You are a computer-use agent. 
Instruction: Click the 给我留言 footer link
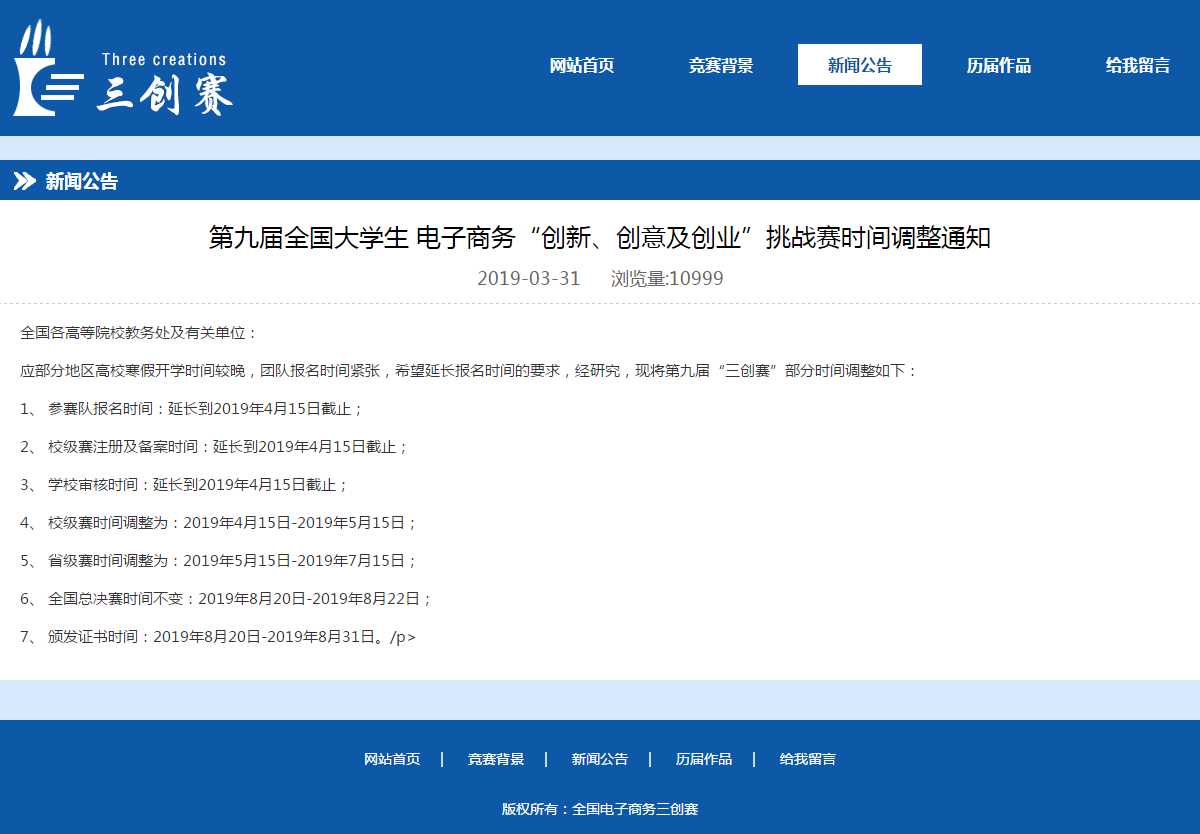coord(808,759)
